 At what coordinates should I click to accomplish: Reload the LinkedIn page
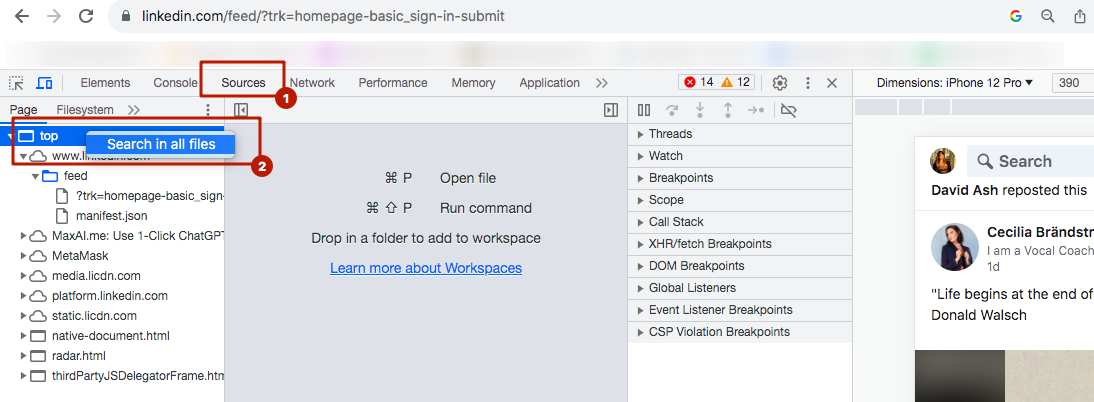coord(86,15)
